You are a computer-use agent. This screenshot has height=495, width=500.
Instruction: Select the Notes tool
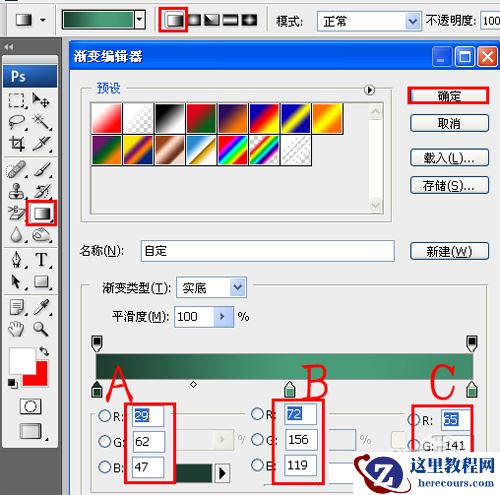(17, 307)
